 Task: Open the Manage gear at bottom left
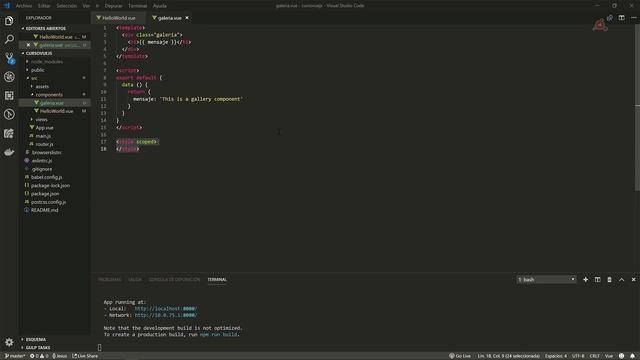(9, 342)
